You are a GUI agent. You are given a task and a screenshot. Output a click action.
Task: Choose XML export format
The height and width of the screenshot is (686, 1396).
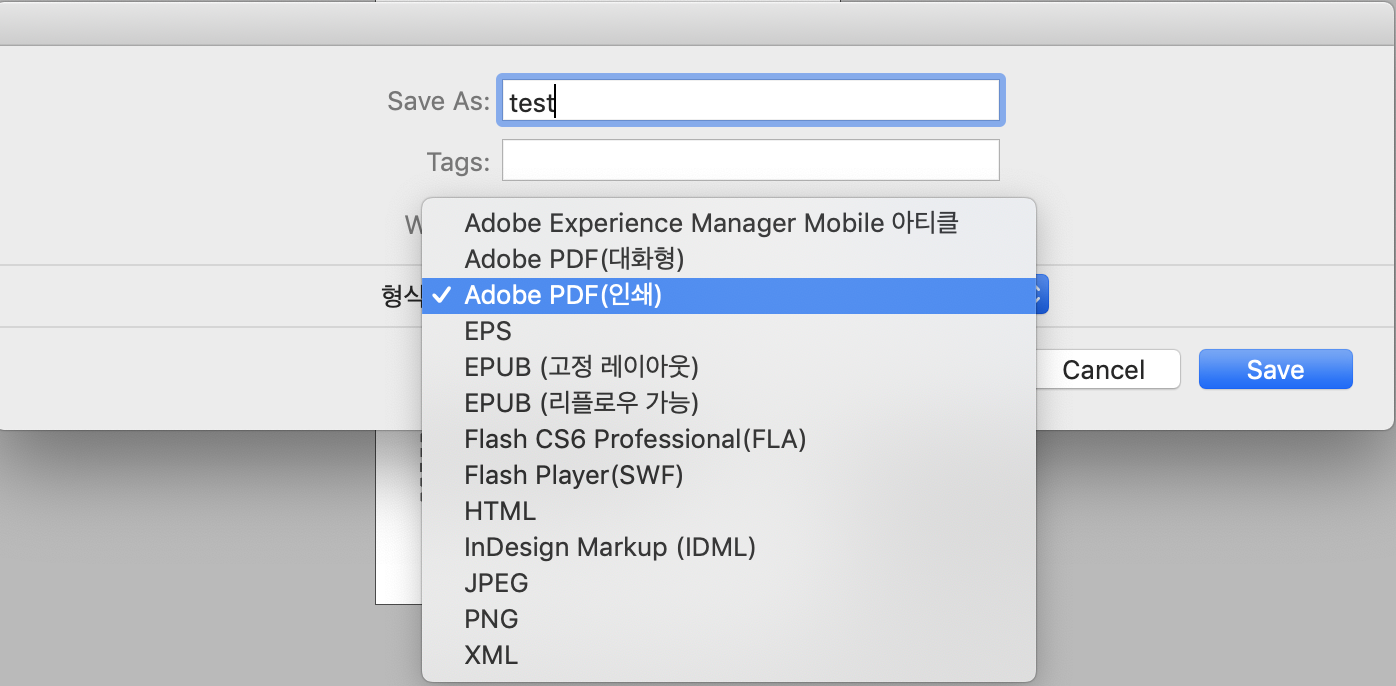point(729,655)
